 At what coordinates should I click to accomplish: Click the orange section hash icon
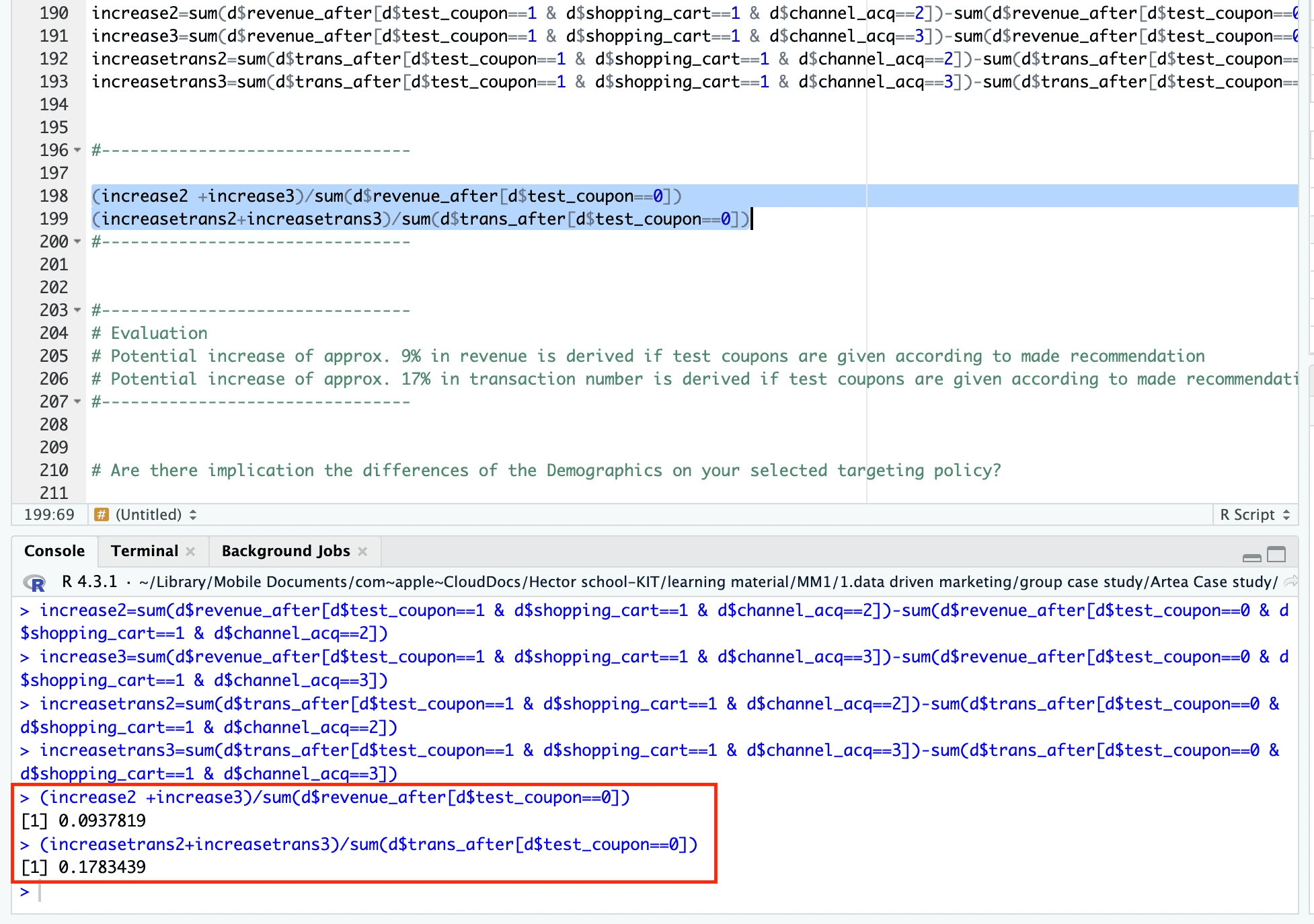pos(102,515)
